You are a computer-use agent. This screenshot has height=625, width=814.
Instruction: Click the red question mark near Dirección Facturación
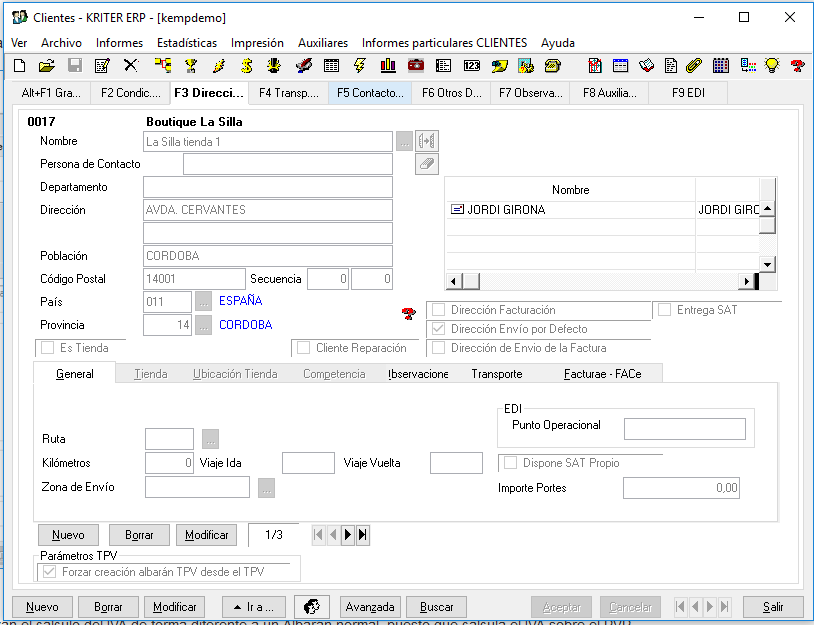coord(409,314)
